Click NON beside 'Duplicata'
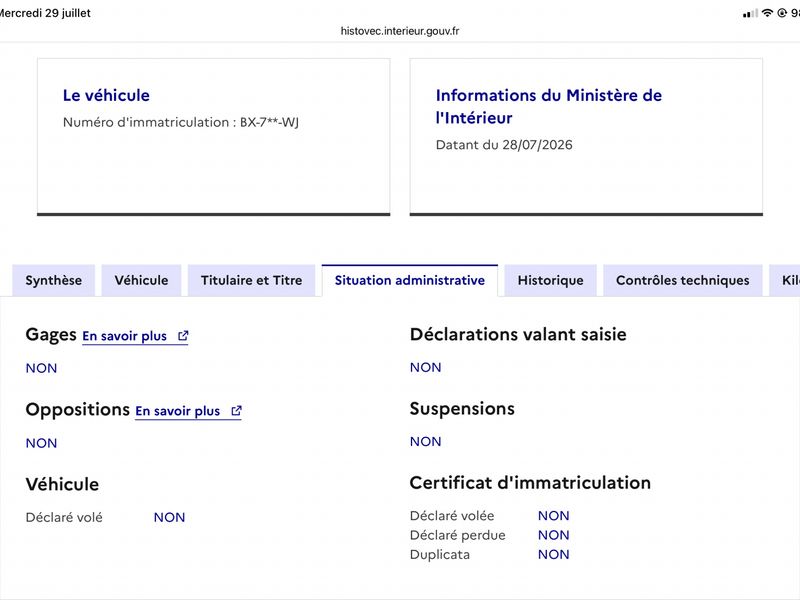Viewport: 800px width, 600px height. [554, 555]
